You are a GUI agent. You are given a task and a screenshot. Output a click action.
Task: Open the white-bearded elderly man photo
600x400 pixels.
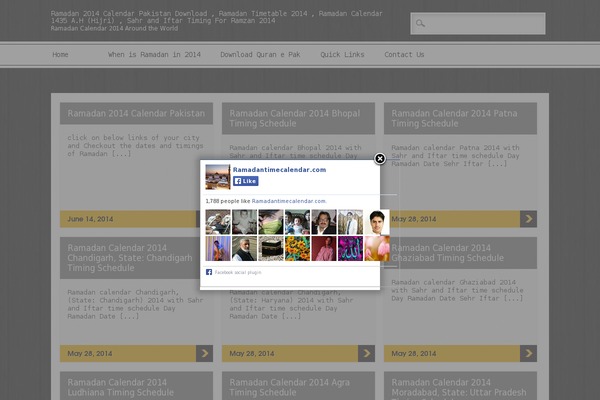coord(245,248)
